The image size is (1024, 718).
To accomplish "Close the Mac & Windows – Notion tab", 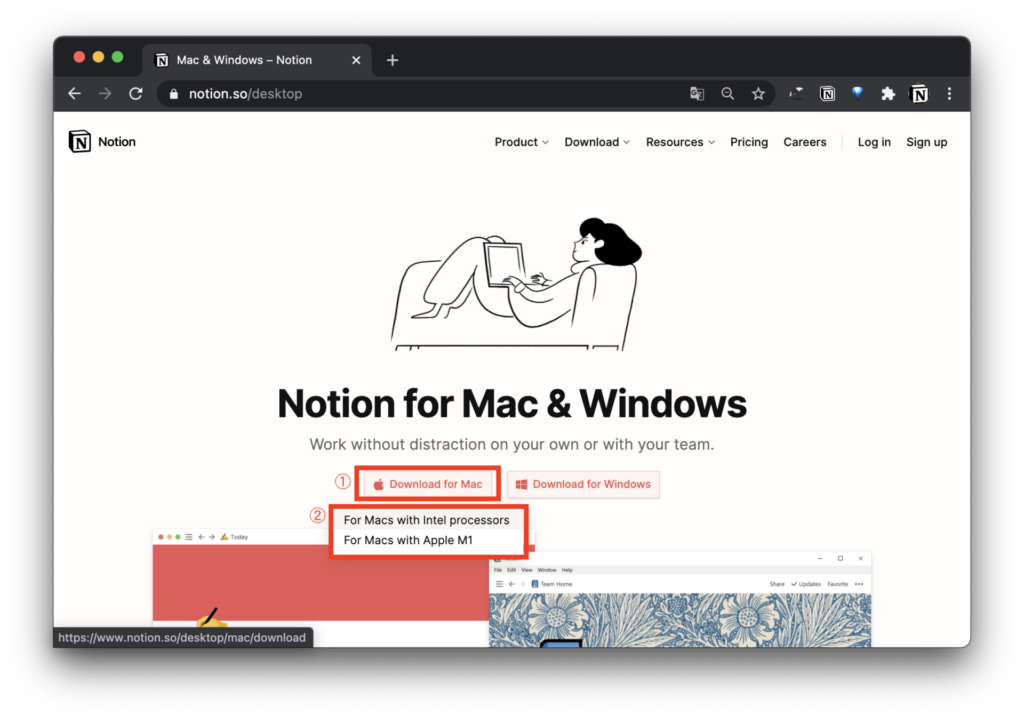I will (356, 60).
